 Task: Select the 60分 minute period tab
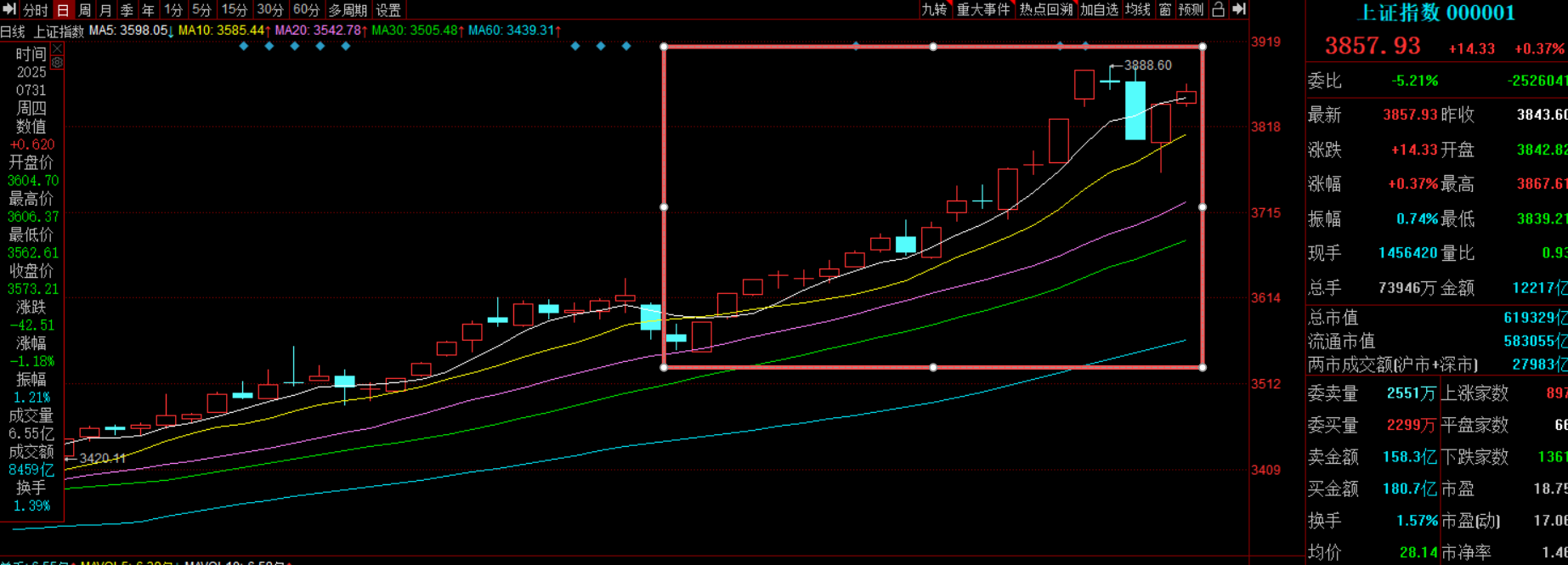[306, 10]
